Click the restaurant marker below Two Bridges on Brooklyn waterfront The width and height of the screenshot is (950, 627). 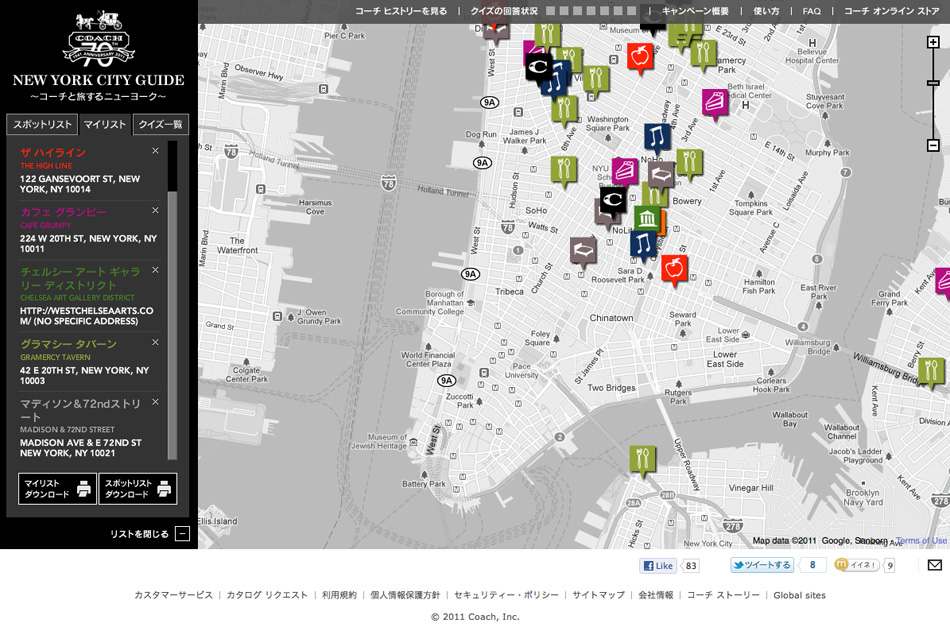pyautogui.click(x=642, y=461)
